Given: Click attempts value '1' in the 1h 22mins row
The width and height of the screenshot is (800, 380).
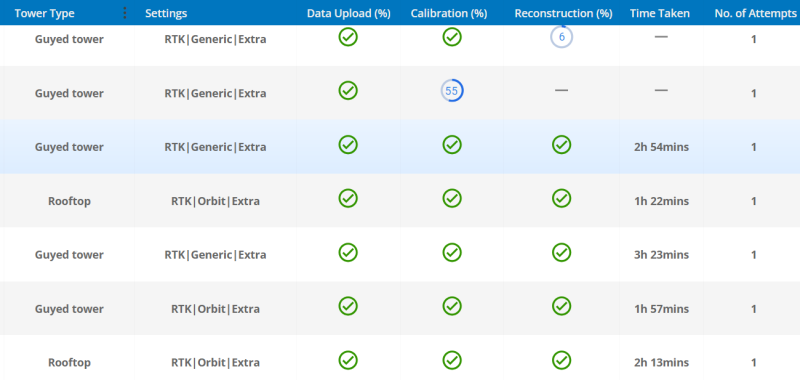Looking at the screenshot, I should pos(754,201).
